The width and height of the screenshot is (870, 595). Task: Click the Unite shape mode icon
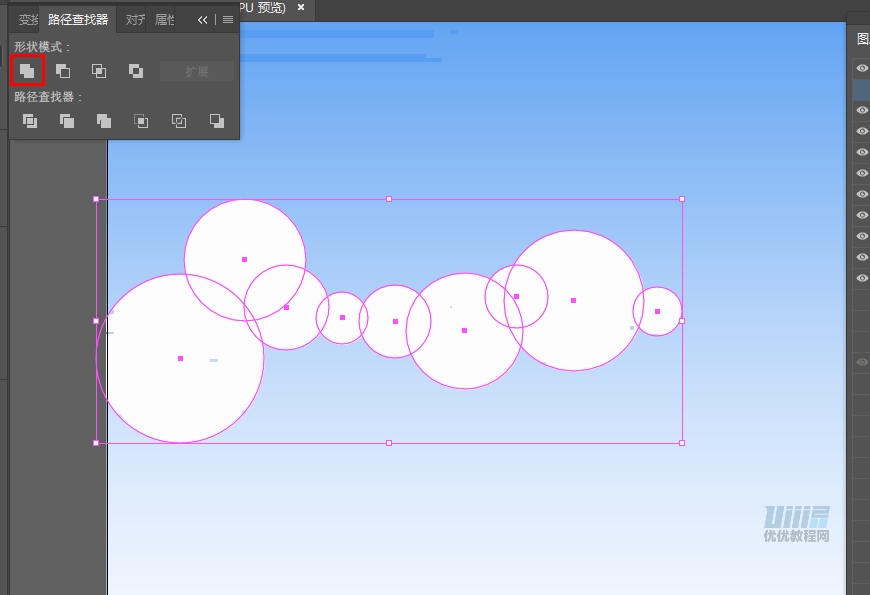point(27,71)
